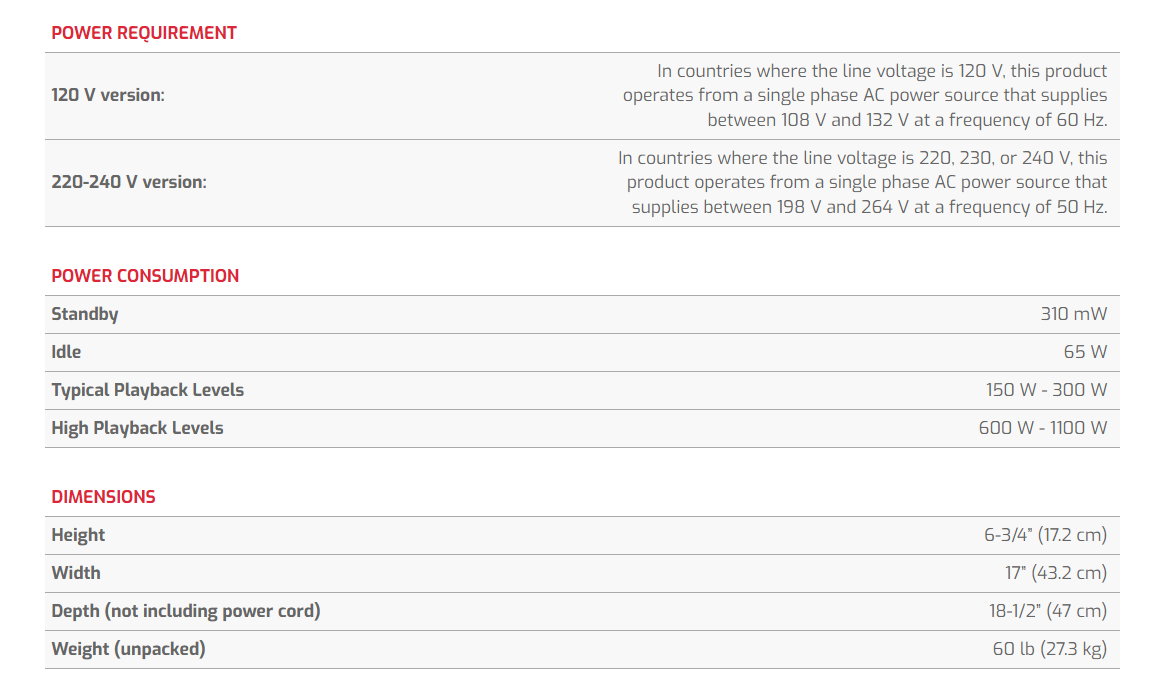The height and width of the screenshot is (692, 1150).
Task: Click the Height value 6-3/4" (17.2 cm)
Action: pyautogui.click(x=1045, y=535)
